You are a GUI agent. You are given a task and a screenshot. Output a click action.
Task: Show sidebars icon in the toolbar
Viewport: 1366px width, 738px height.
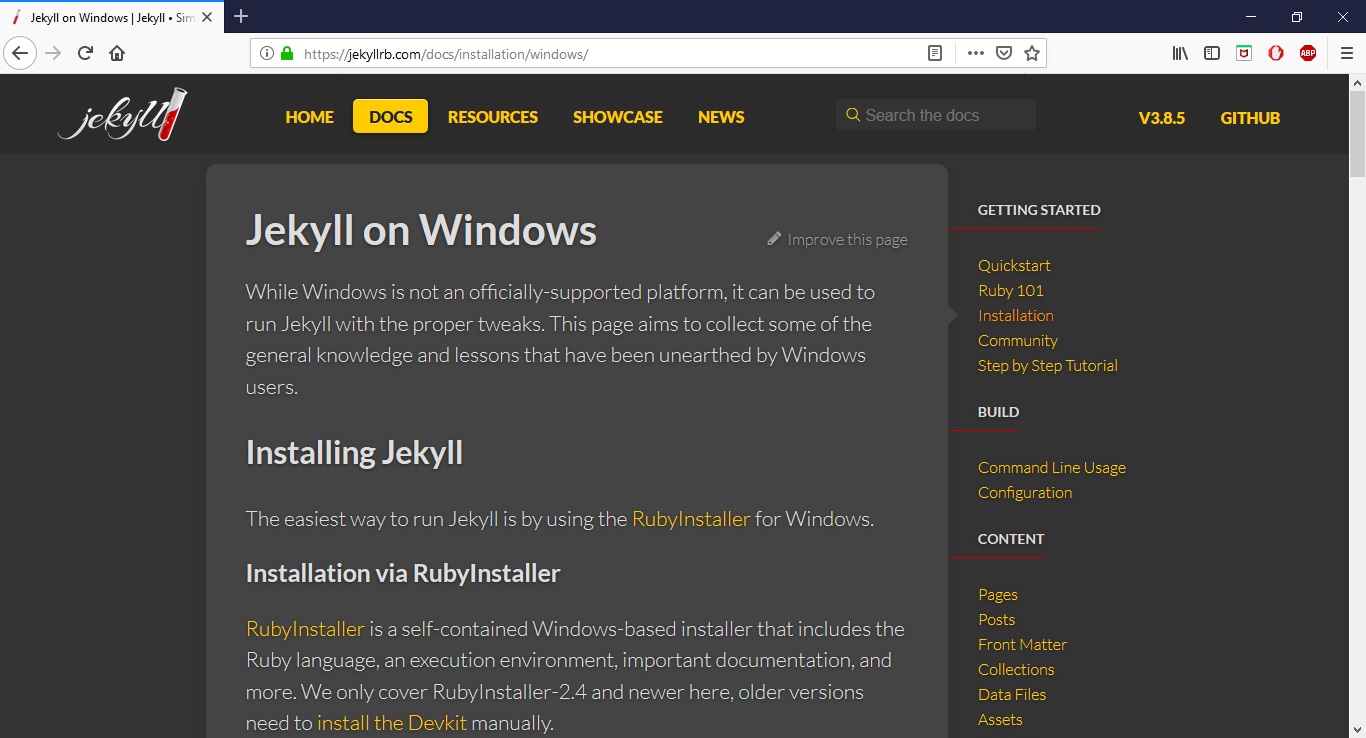(x=1212, y=54)
